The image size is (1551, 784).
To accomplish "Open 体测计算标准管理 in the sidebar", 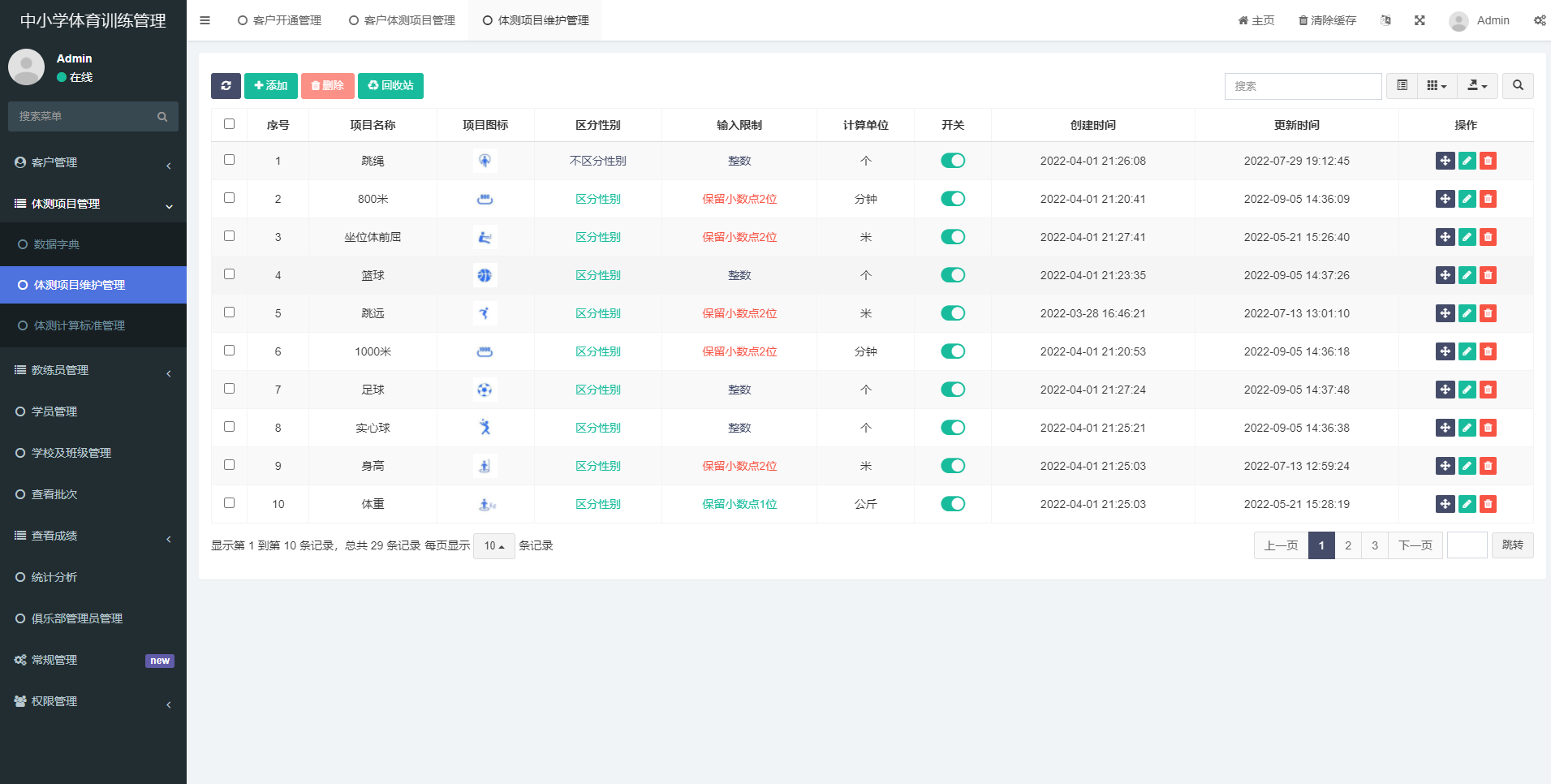I will point(79,325).
